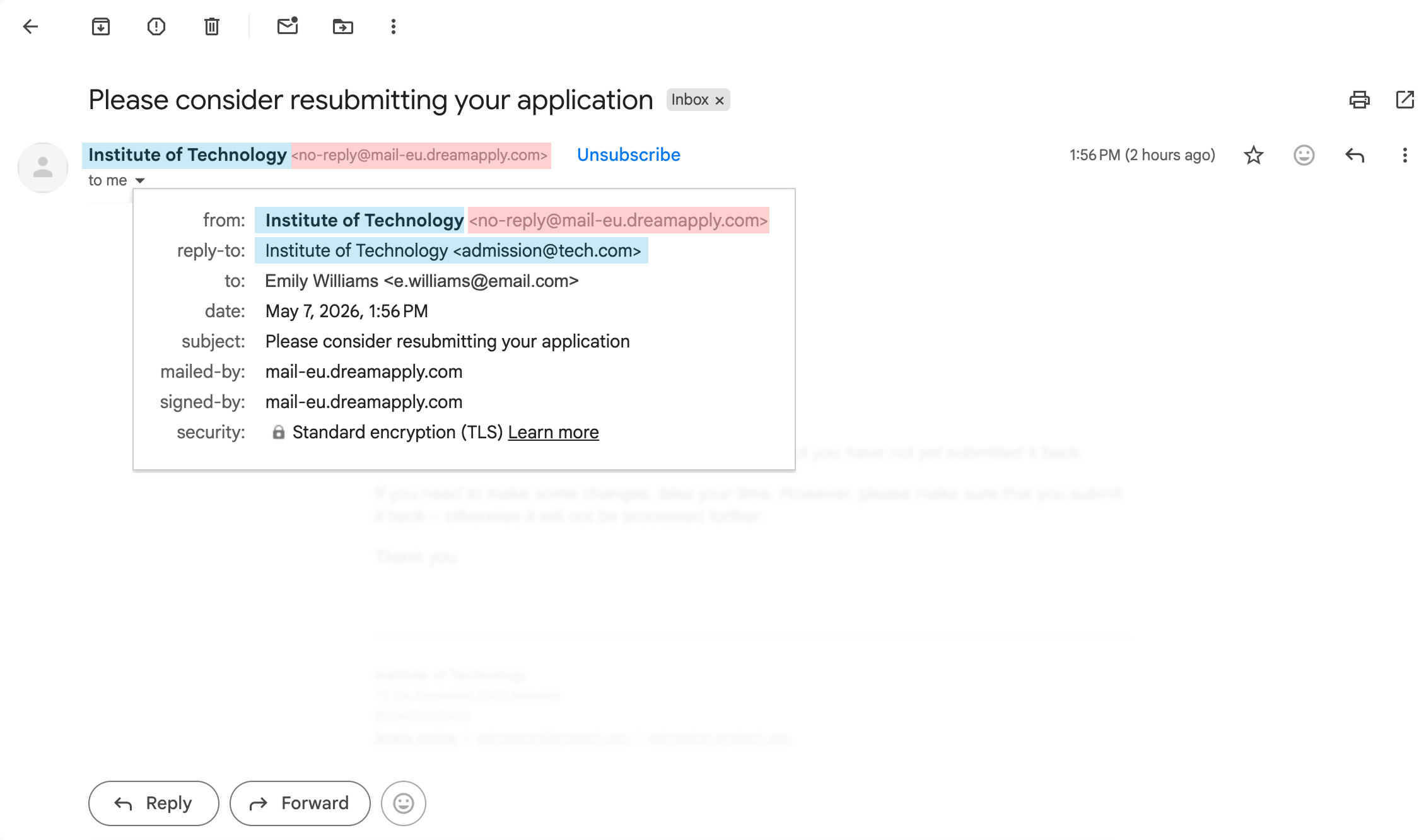Open top toolbar more options menu
This screenshot has width=1419, height=840.
point(394,26)
